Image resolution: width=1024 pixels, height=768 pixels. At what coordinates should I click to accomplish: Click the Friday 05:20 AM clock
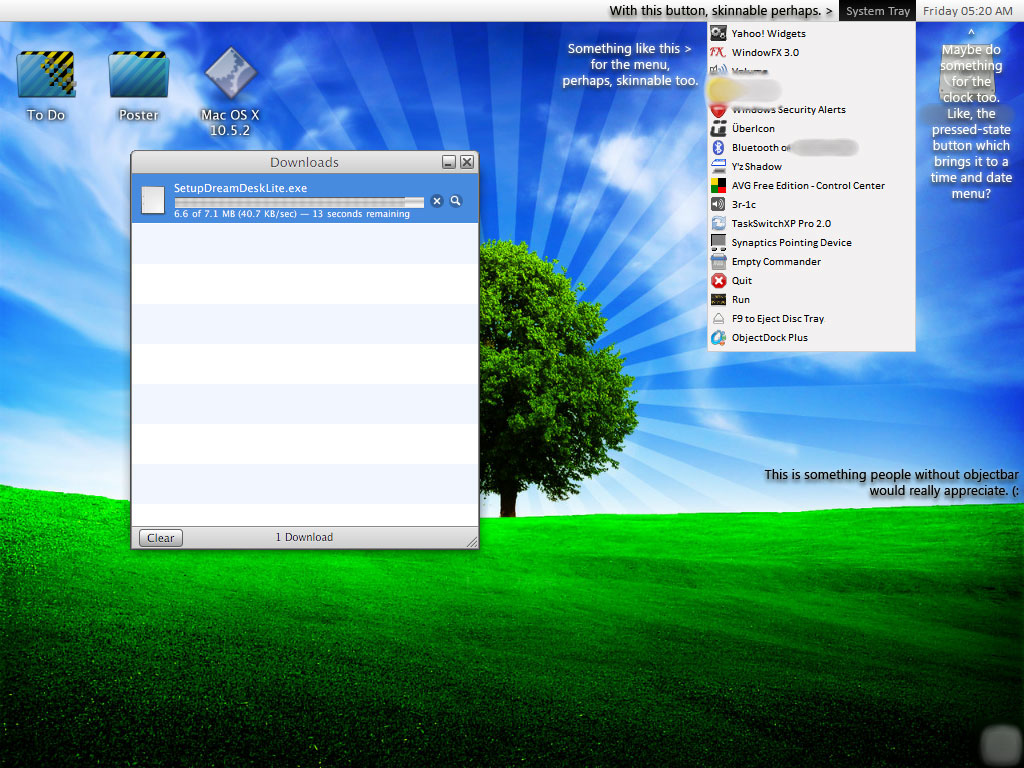pyautogui.click(x=968, y=11)
